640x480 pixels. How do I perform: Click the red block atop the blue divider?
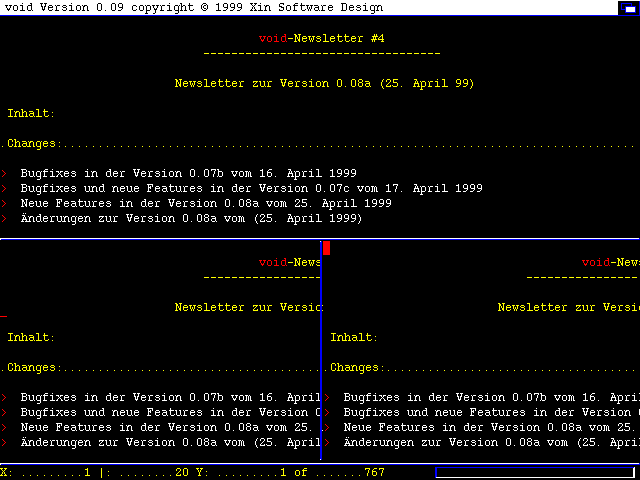tap(326, 248)
